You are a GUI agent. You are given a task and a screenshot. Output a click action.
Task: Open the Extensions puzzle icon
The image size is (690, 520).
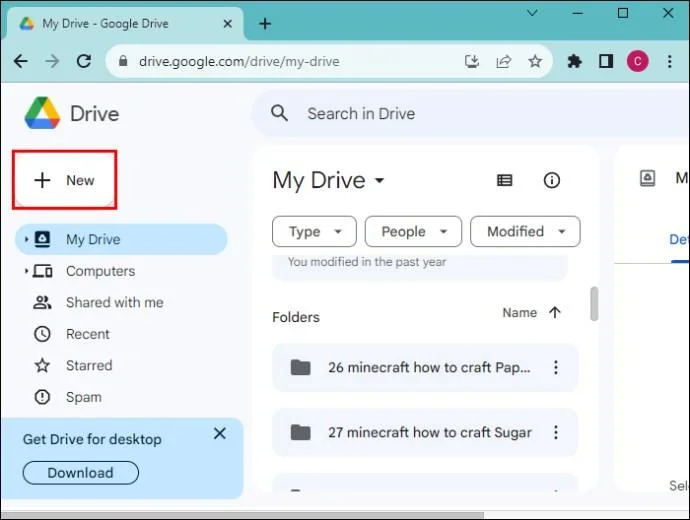pos(574,61)
